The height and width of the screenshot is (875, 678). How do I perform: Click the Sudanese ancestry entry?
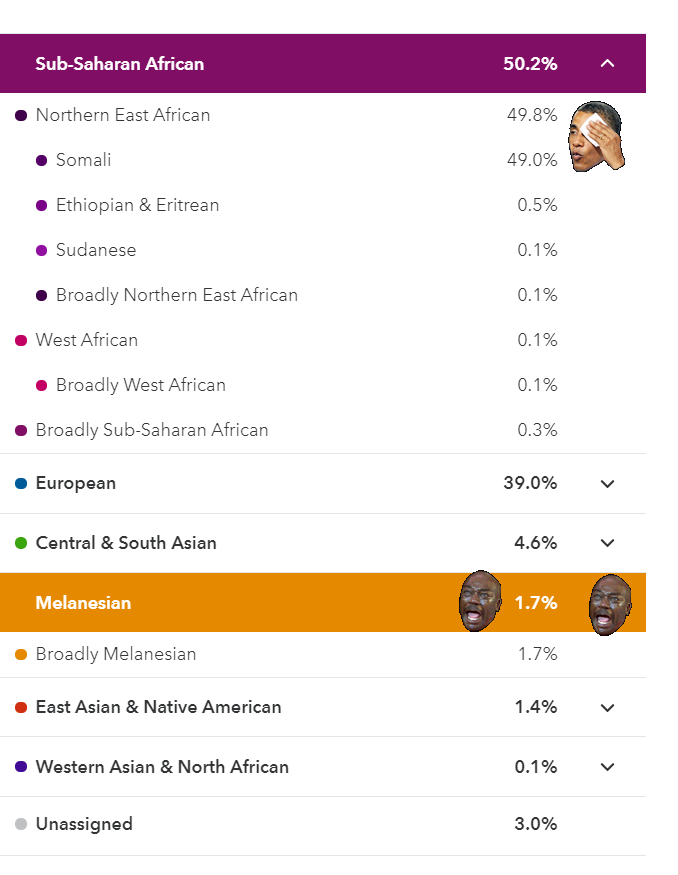pyautogui.click(x=96, y=250)
